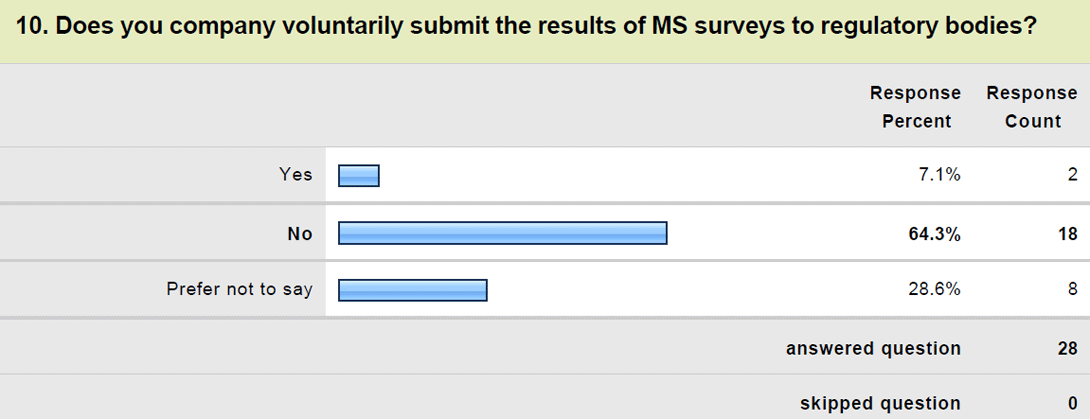Click response count 8 value
This screenshot has height=420, width=1090.
tap(1073, 289)
